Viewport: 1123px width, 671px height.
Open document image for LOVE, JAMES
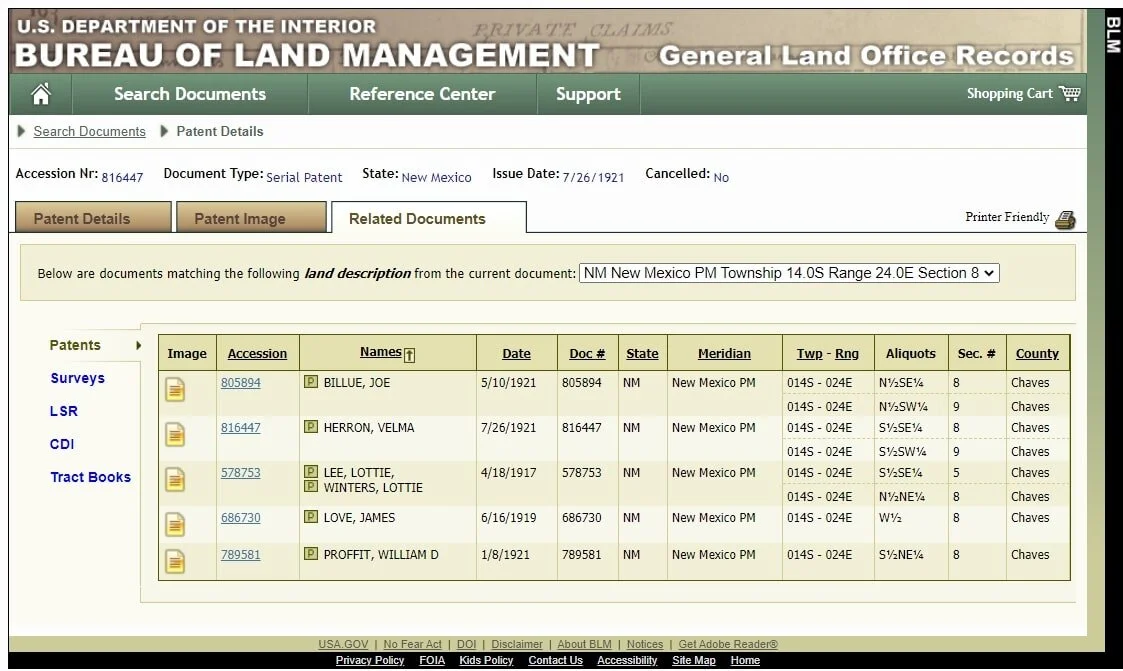[175, 524]
